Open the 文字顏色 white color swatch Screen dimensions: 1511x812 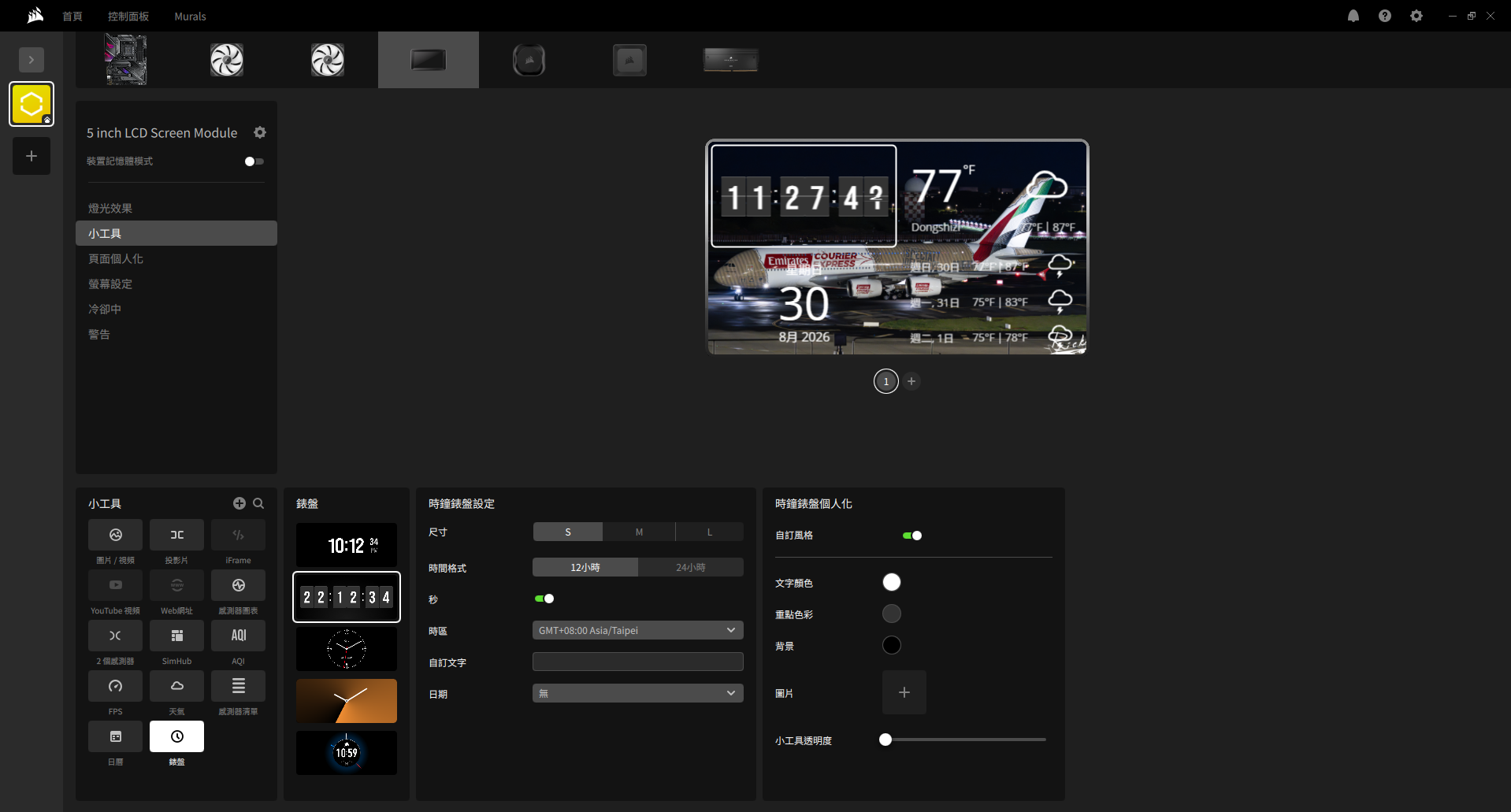click(x=892, y=582)
